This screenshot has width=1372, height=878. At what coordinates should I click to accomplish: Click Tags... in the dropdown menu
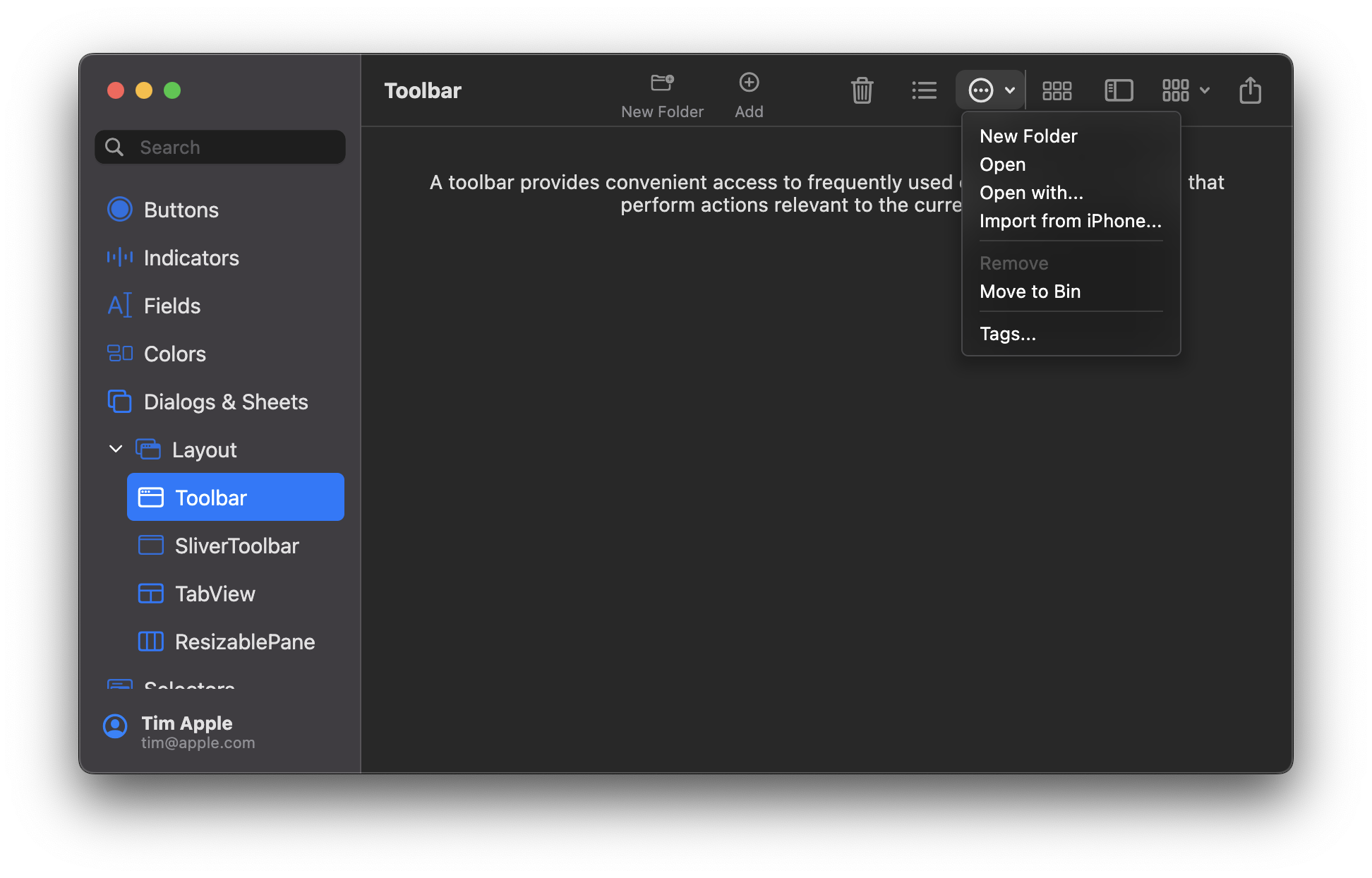pyautogui.click(x=1007, y=334)
